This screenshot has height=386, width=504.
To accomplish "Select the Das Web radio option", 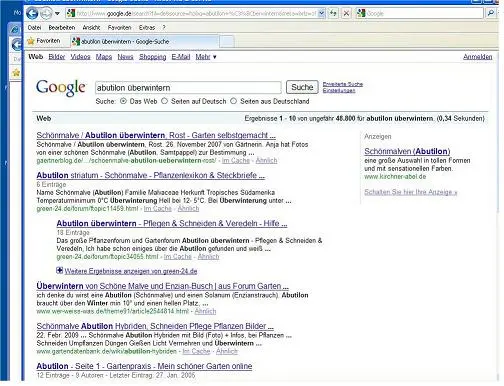I will 123,101.
